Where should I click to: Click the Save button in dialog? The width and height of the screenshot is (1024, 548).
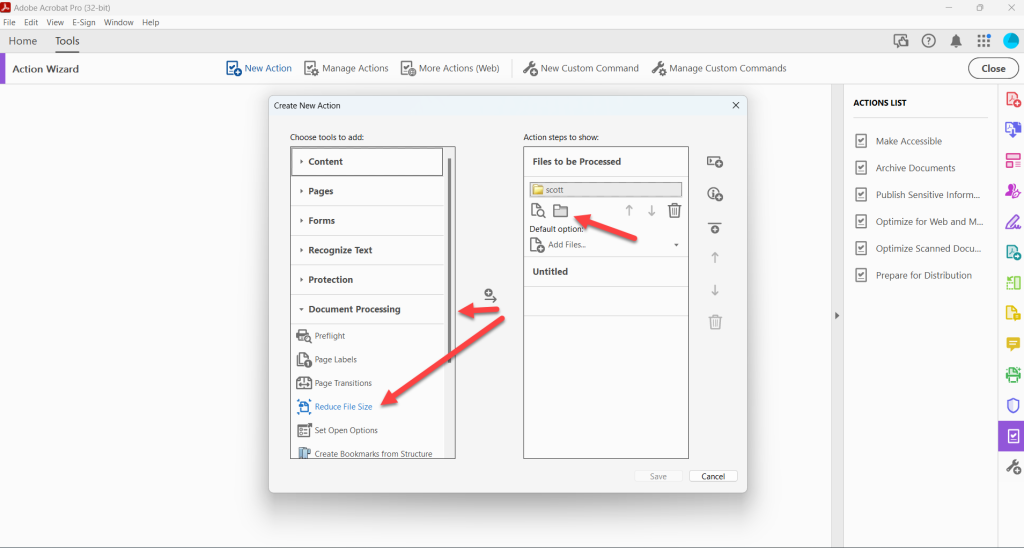click(658, 476)
